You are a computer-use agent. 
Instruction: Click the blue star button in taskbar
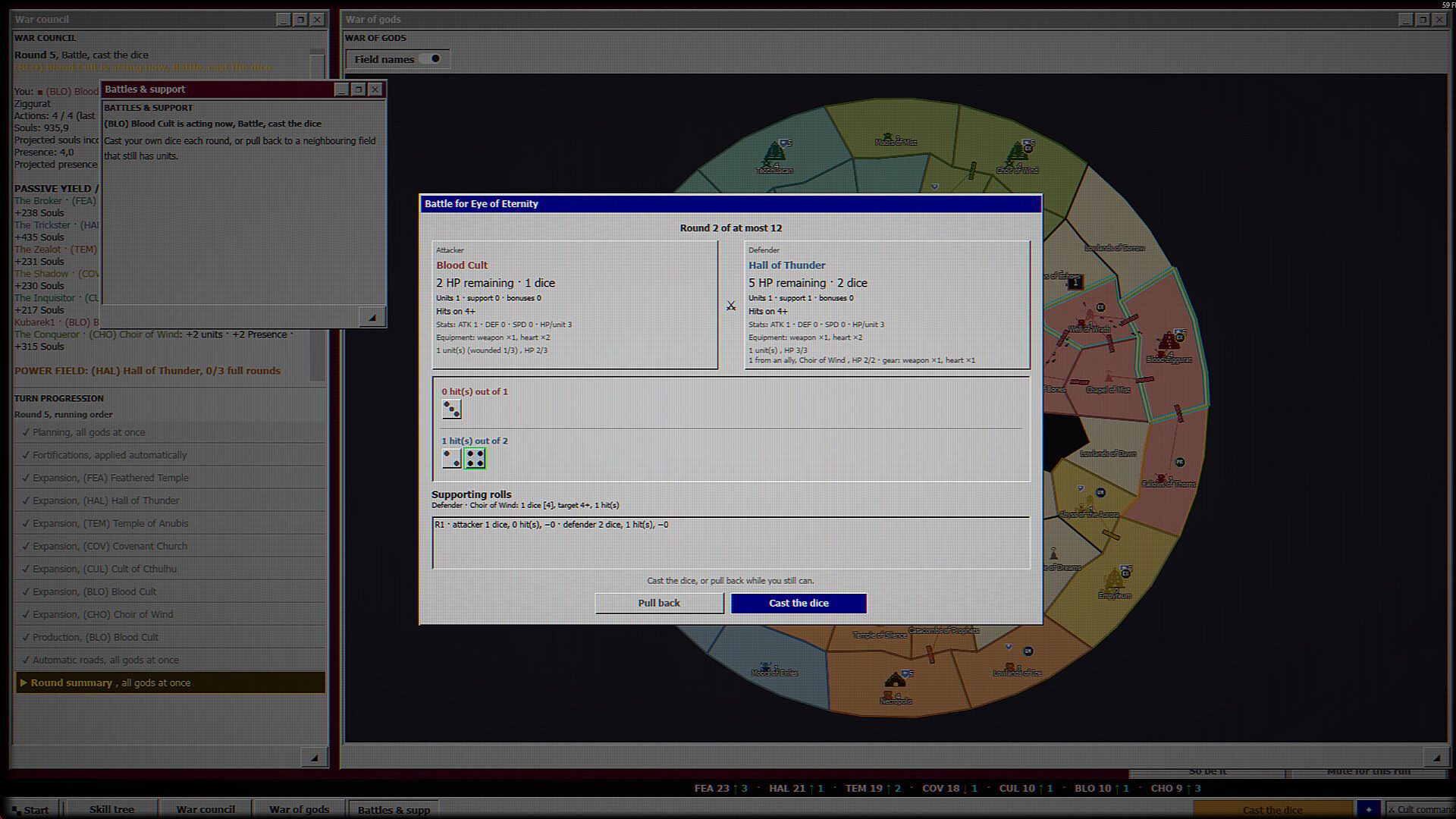[x=1369, y=809]
